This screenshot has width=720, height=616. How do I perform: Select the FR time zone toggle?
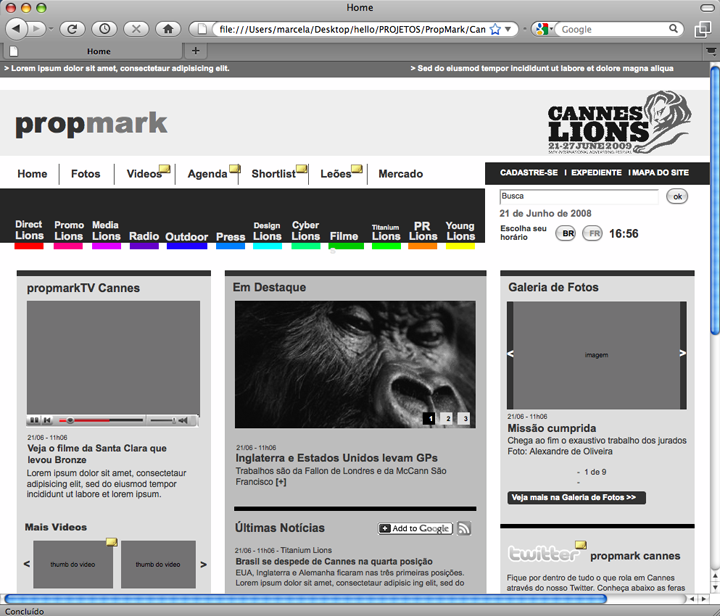(593, 233)
